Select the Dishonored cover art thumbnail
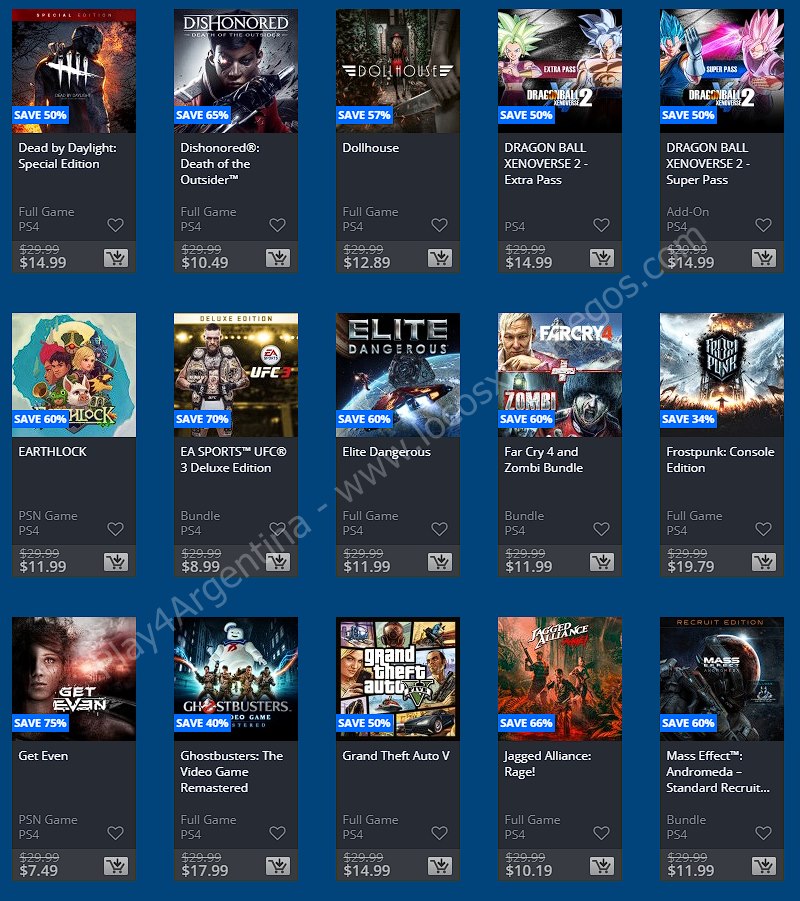Image resolution: width=800 pixels, height=901 pixels. (236, 71)
